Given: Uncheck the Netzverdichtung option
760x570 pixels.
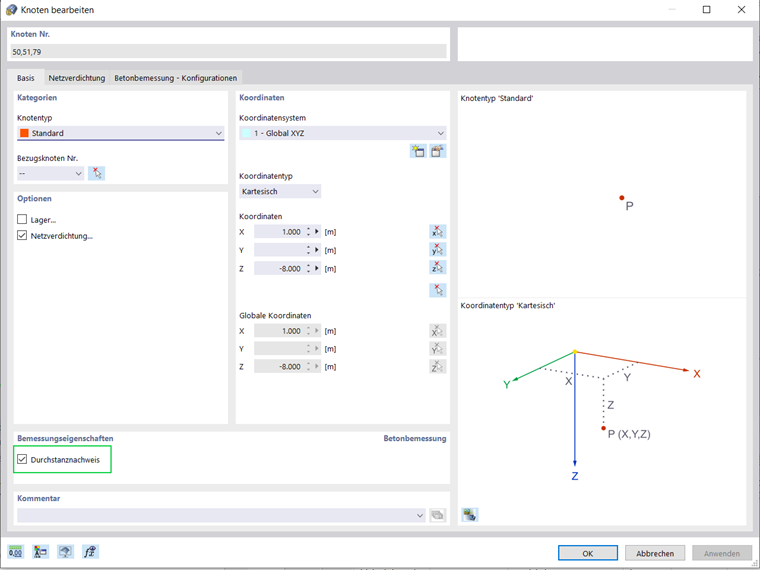Looking at the screenshot, I should coord(22,236).
